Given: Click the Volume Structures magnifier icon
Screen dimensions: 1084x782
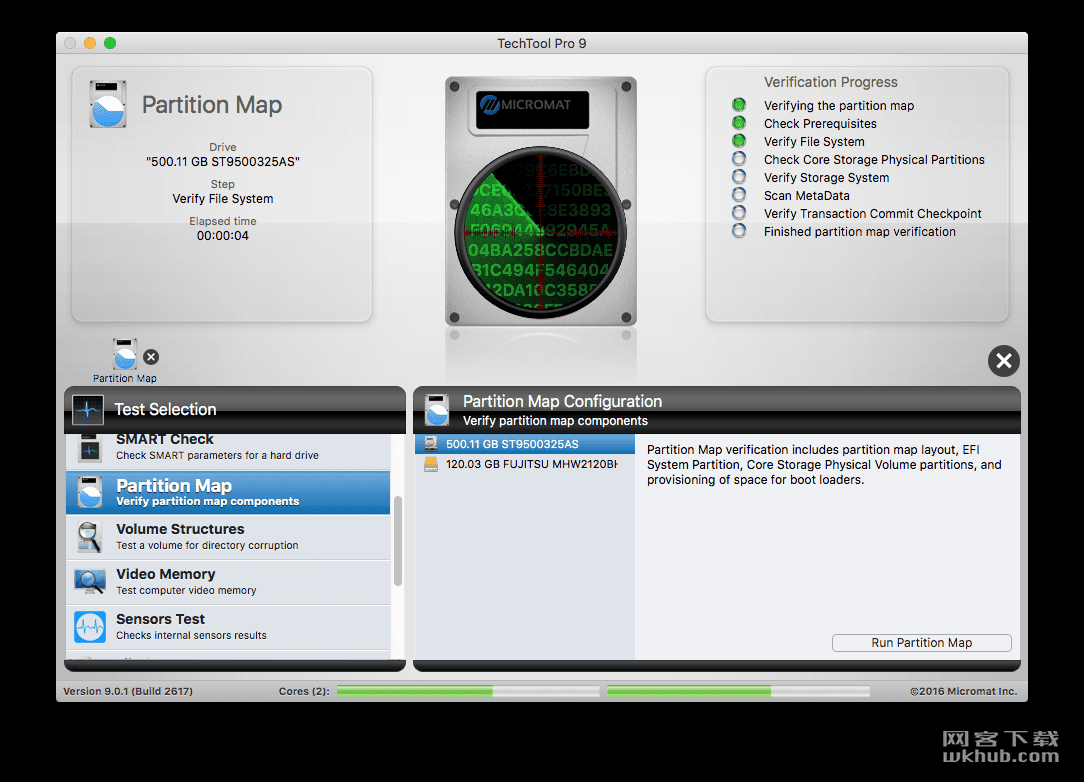Looking at the screenshot, I should [x=90, y=537].
